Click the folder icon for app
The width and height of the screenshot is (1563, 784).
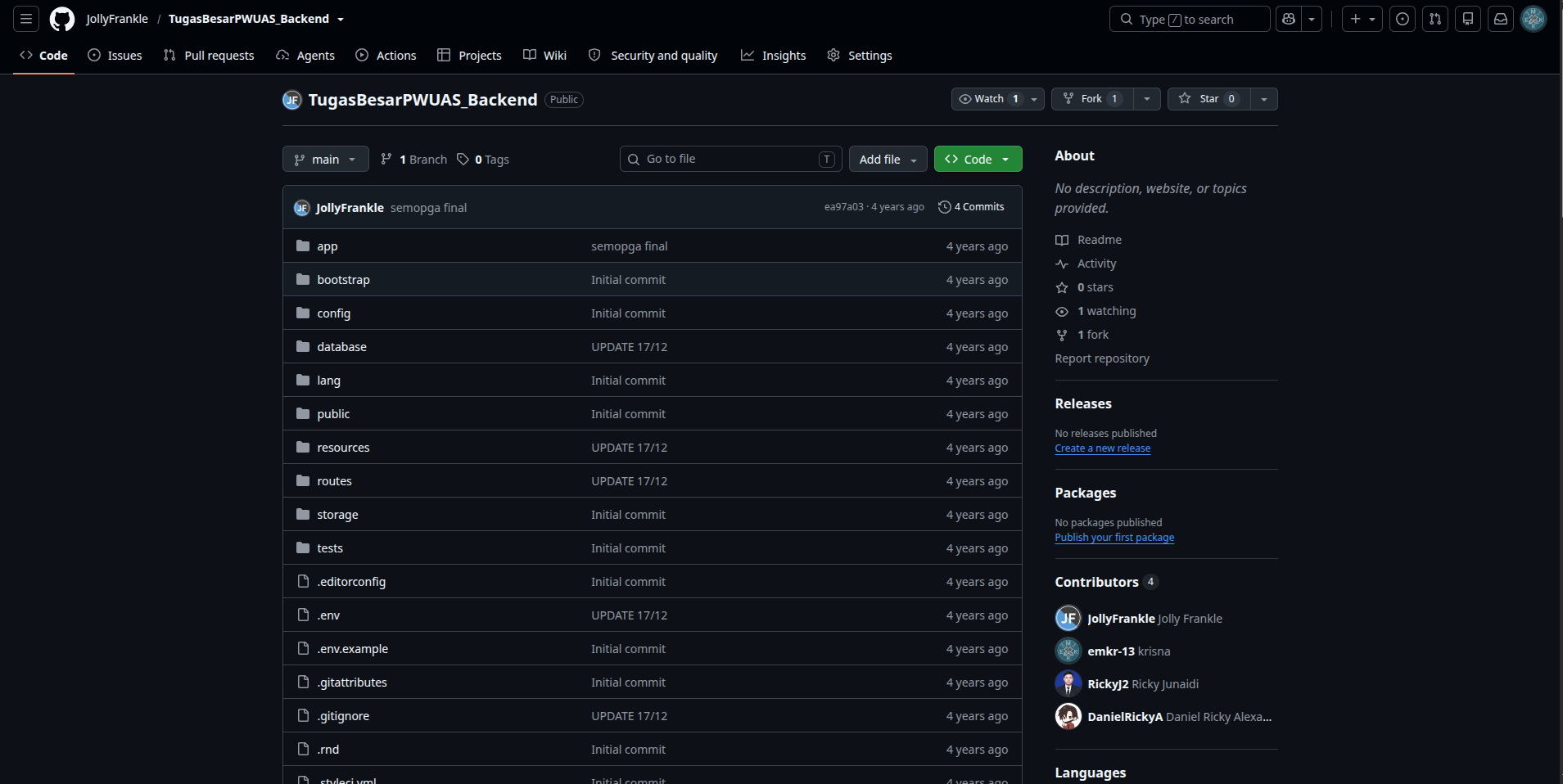(303, 246)
